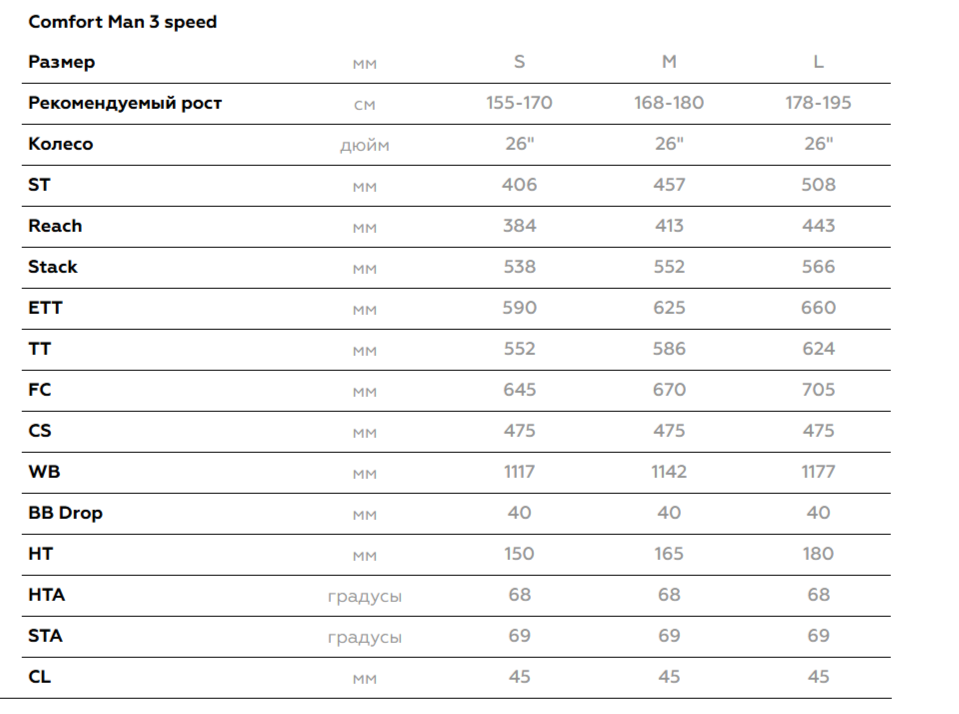
Task: Click the "дюйм" unit label
Action: (364, 146)
